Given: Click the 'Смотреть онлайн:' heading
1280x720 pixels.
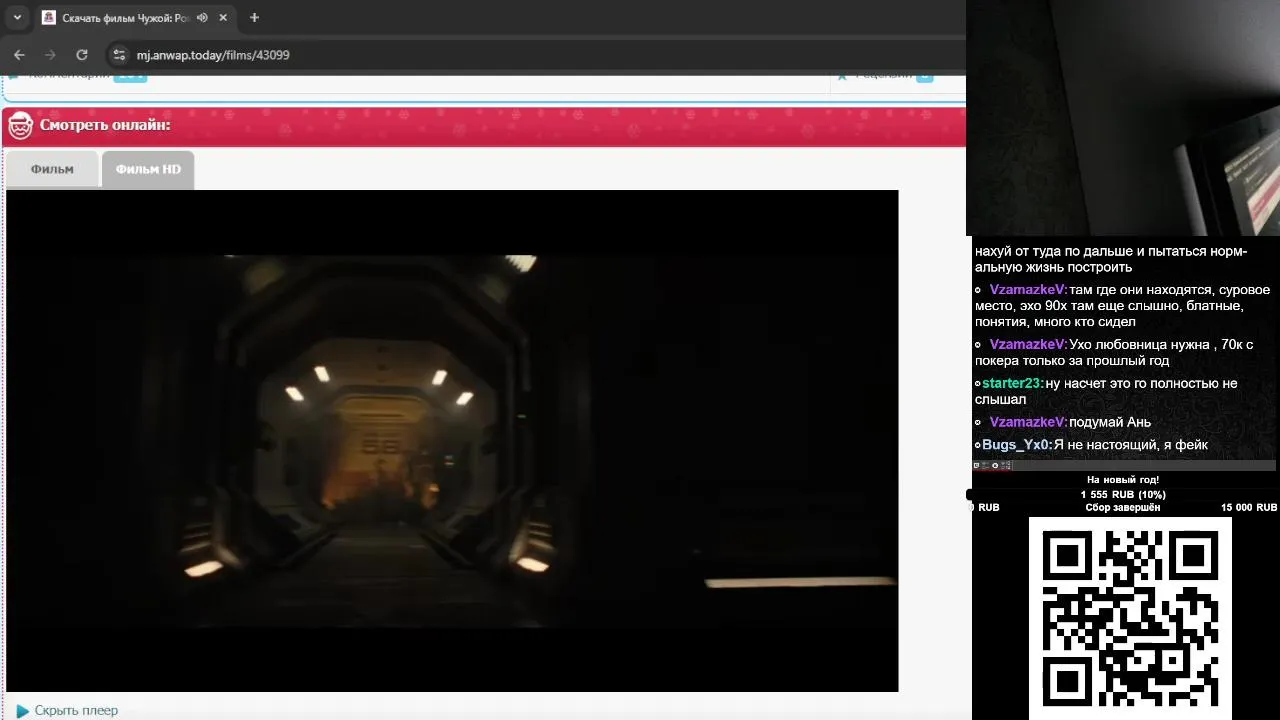Looking at the screenshot, I should click(x=105, y=125).
